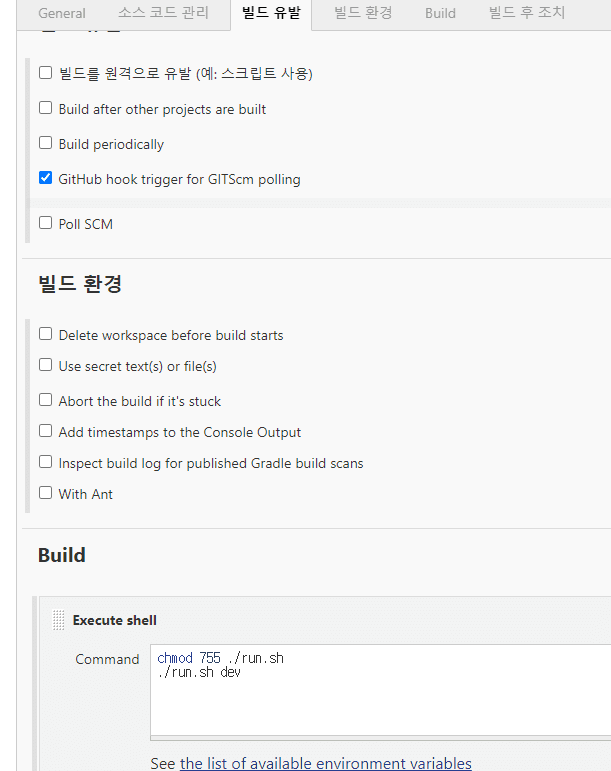Click inside the shell Command text area
Viewport: 611px width, 771px height.
pyautogui.click(x=380, y=700)
